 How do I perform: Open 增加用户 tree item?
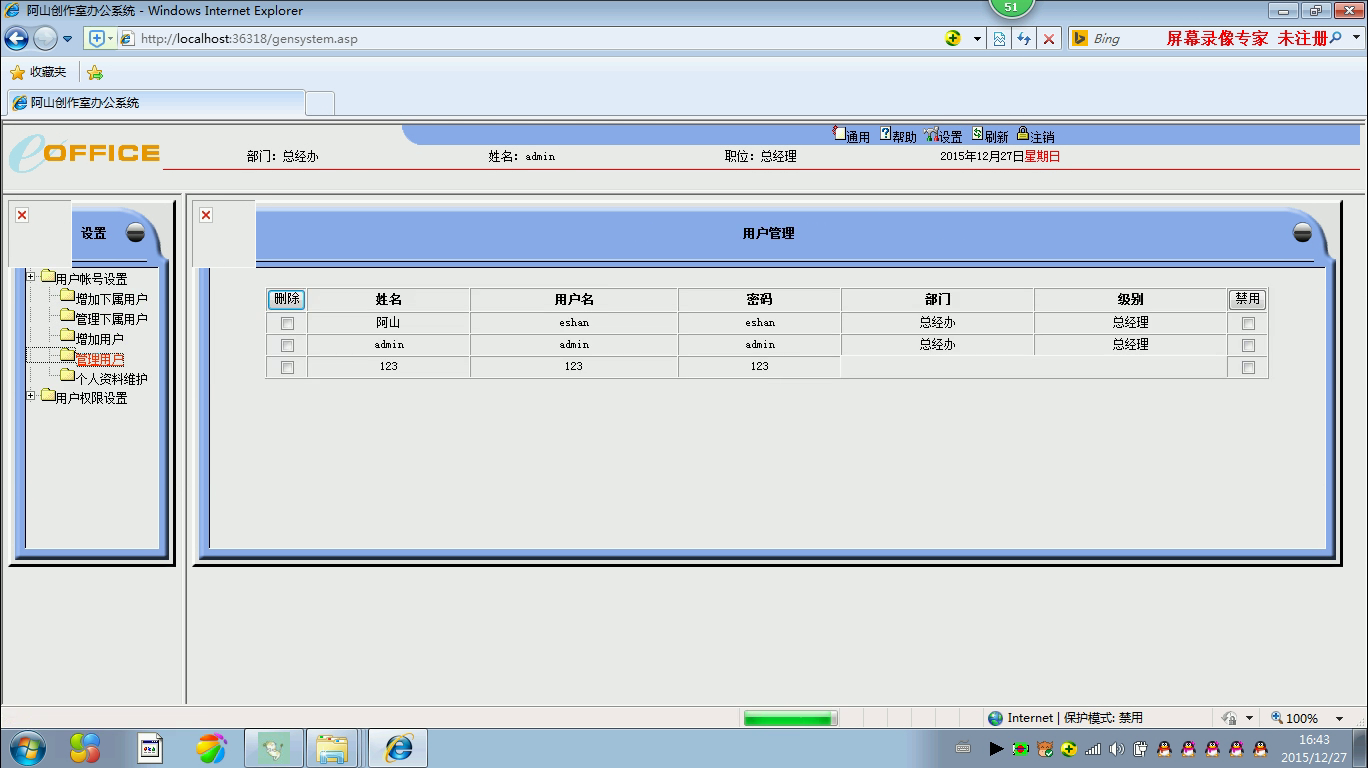coord(92,338)
